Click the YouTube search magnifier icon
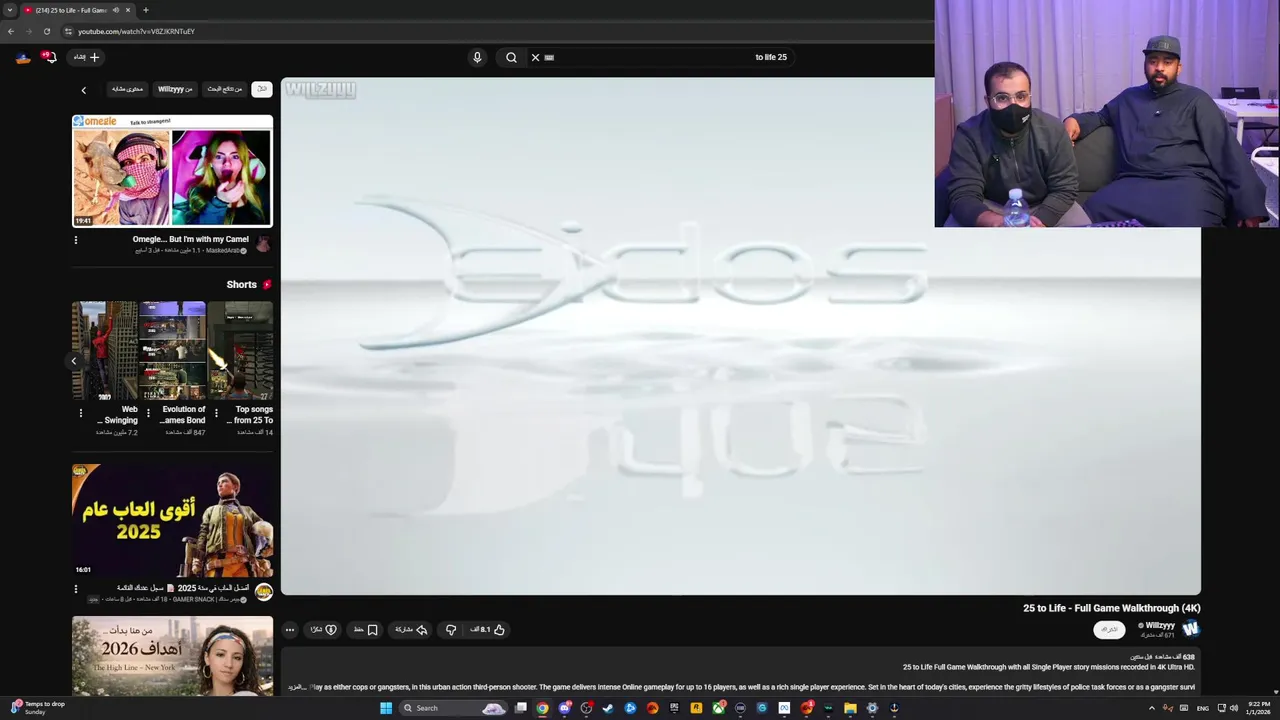 click(x=511, y=57)
